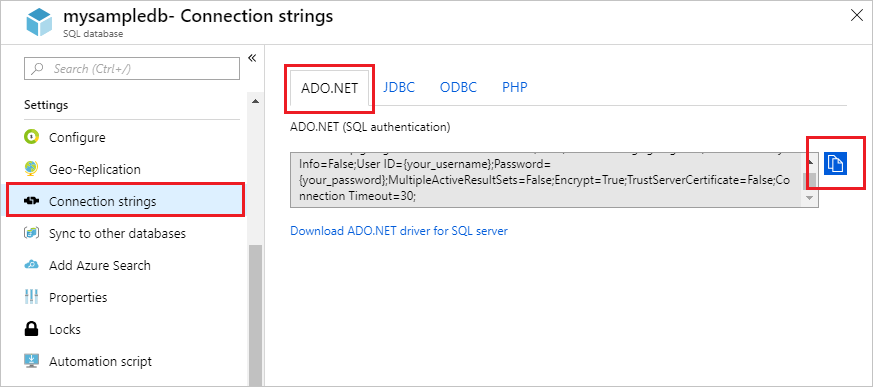
Task: Click the Properties bars icon
Action: [x=31, y=297]
